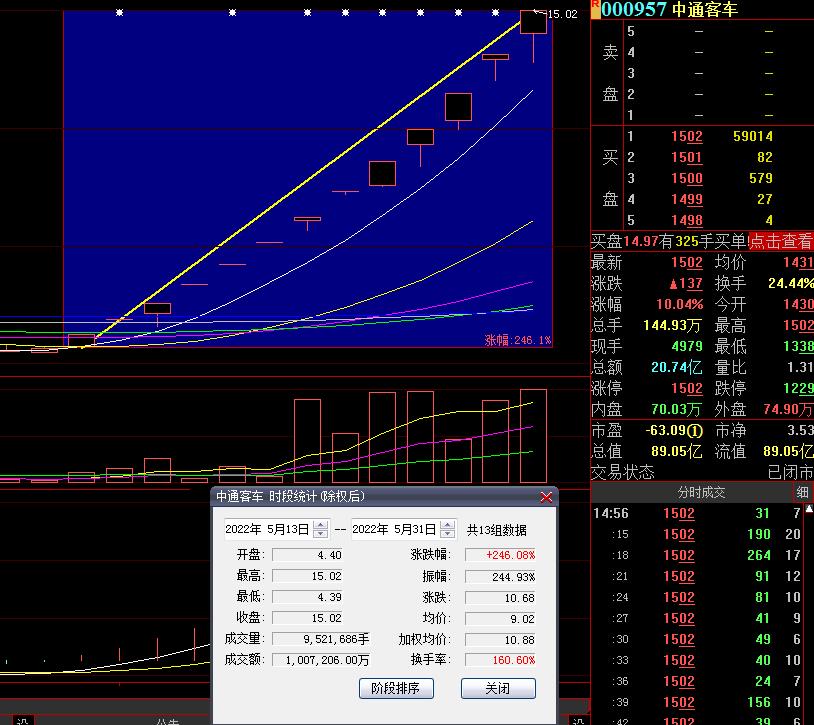Viewport: 814px width, 725px height.
Task: Click the start date field 2022年5月13日
Action: click(267, 530)
